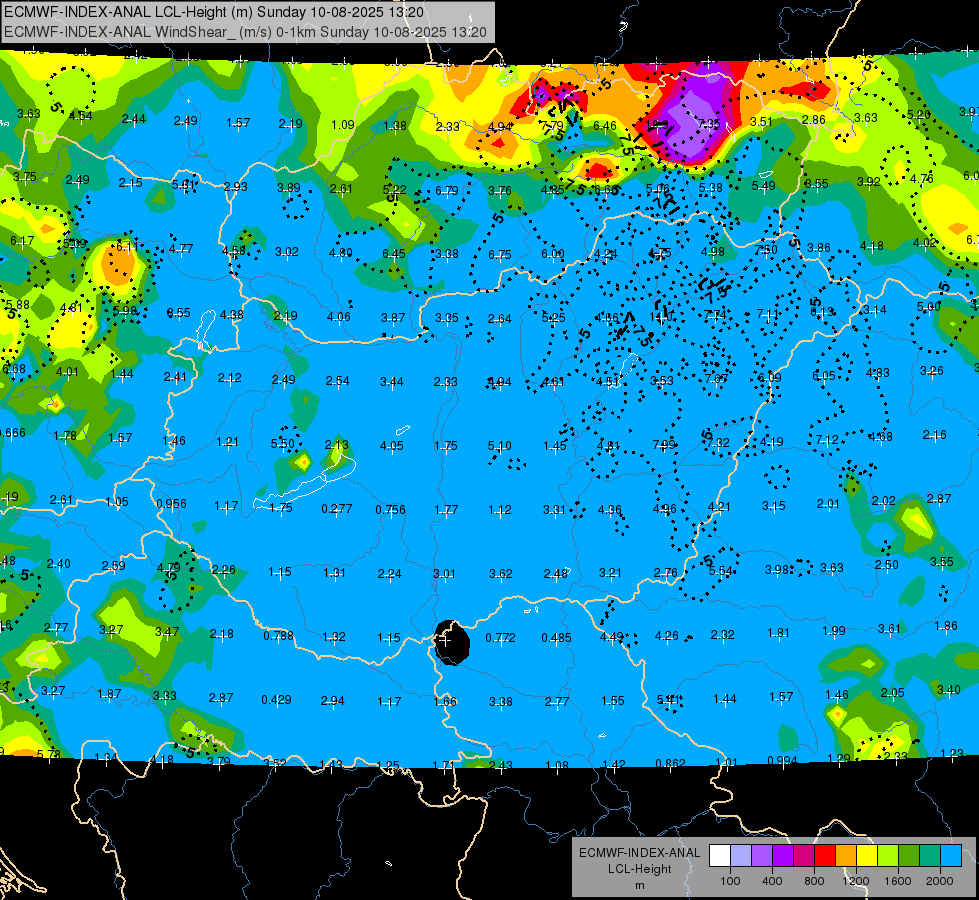Viewport: 979px width, 900px height.
Task: Click the shear value 6.75
Action: 499,255
